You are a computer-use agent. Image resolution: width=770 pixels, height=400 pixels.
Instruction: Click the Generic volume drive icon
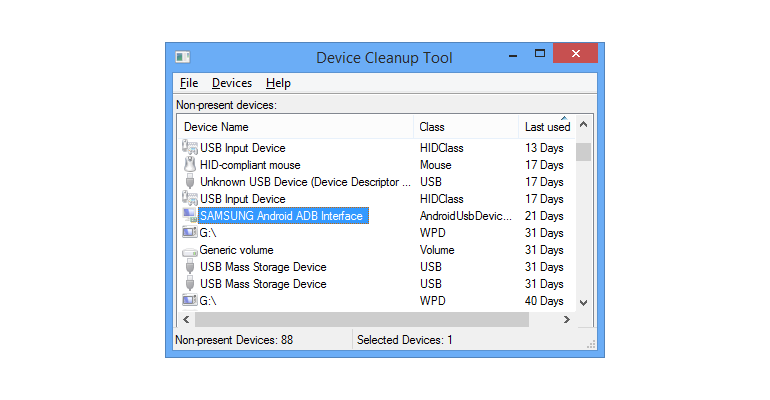coord(190,251)
